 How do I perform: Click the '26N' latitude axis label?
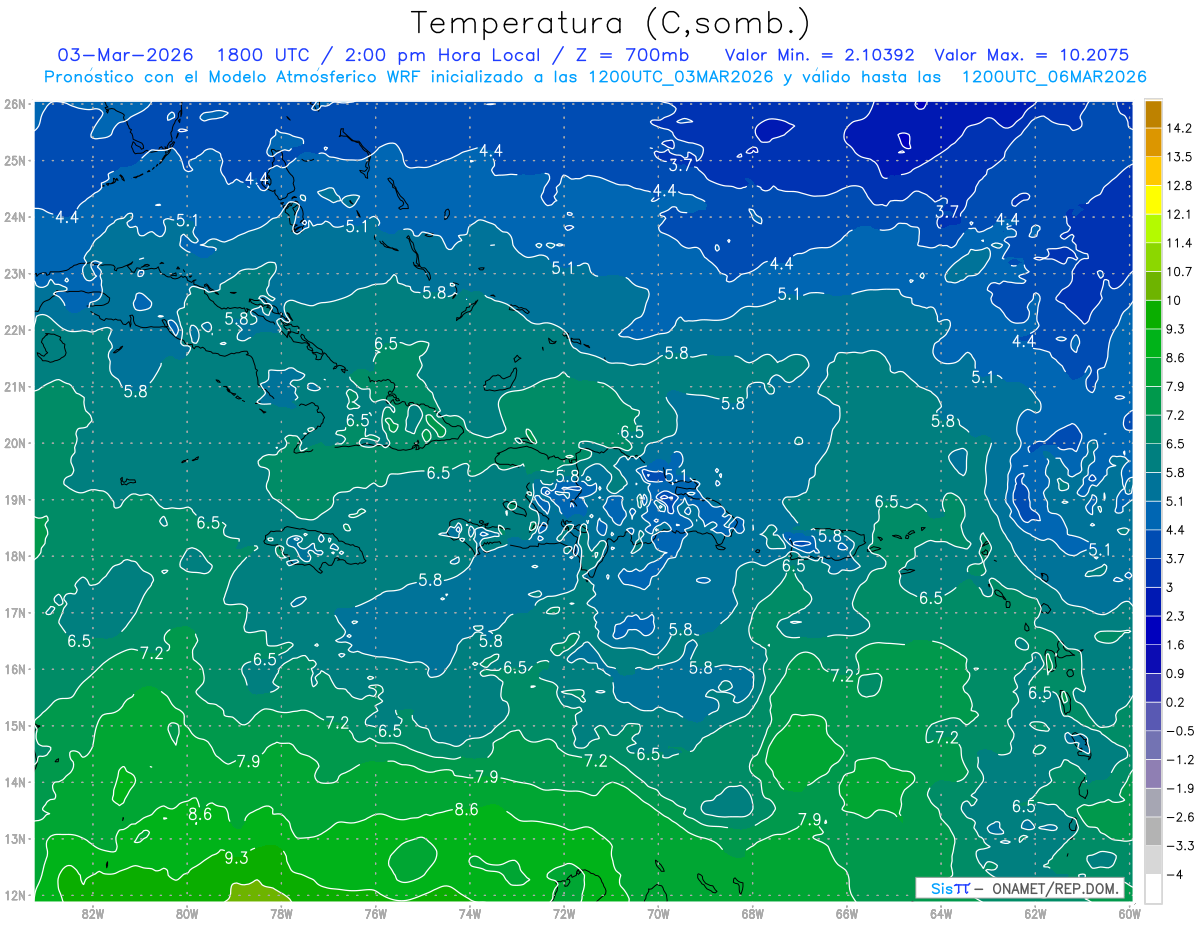14,104
